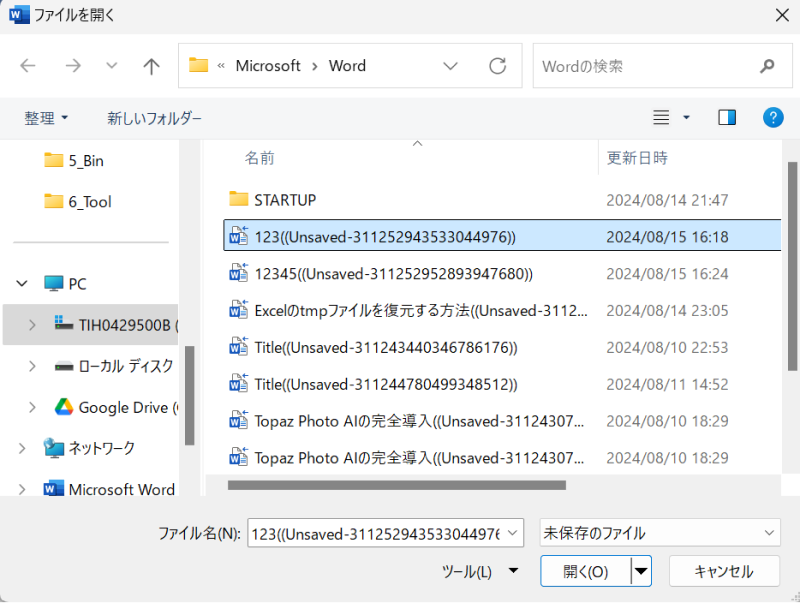Click the 開く(O) button

point(585,571)
